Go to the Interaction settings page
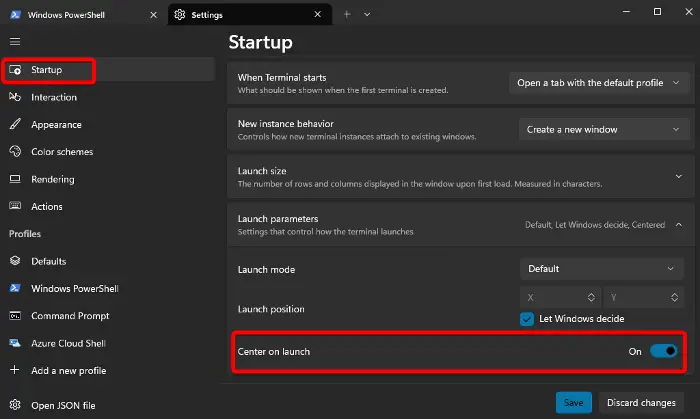700x419 pixels. click(108, 97)
